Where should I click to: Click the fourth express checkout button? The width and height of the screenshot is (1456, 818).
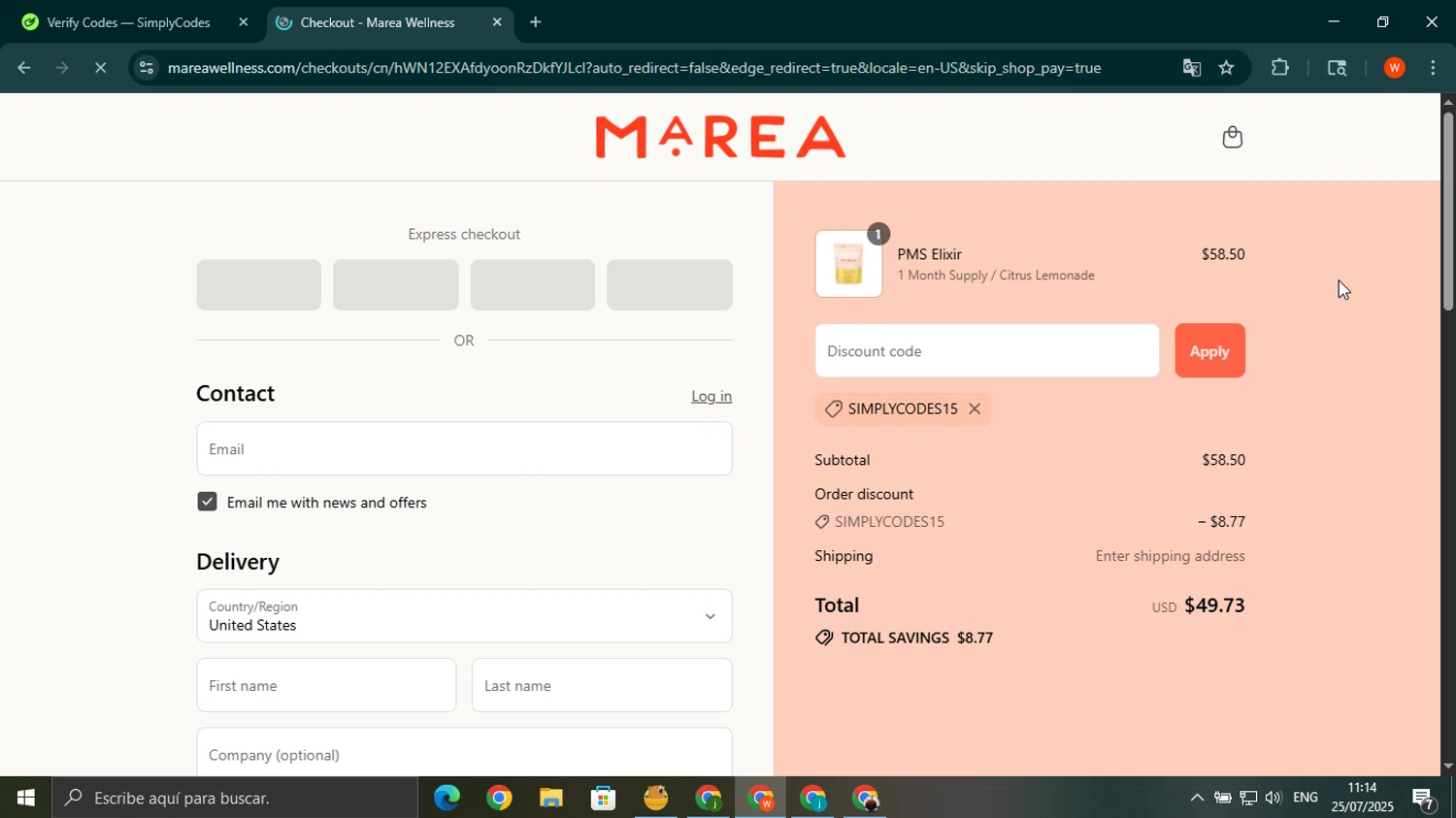(670, 285)
